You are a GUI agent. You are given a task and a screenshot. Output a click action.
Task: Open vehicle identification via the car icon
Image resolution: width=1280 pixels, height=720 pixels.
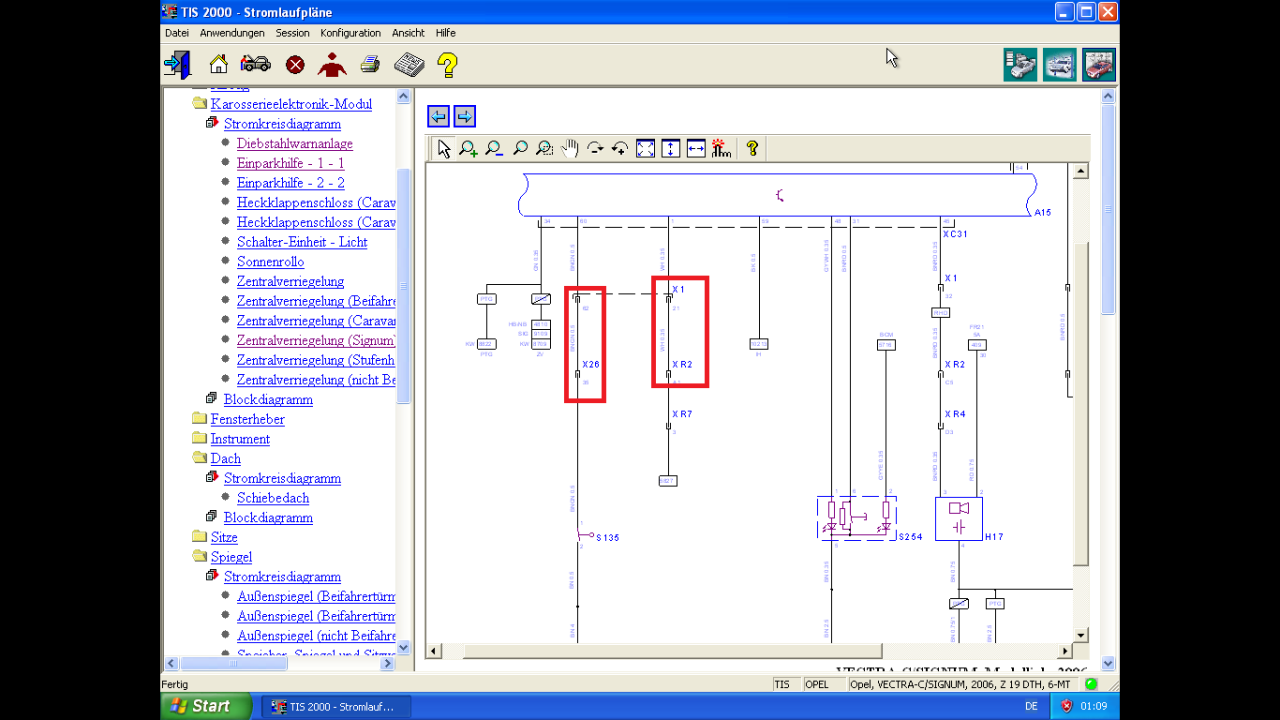[255, 63]
